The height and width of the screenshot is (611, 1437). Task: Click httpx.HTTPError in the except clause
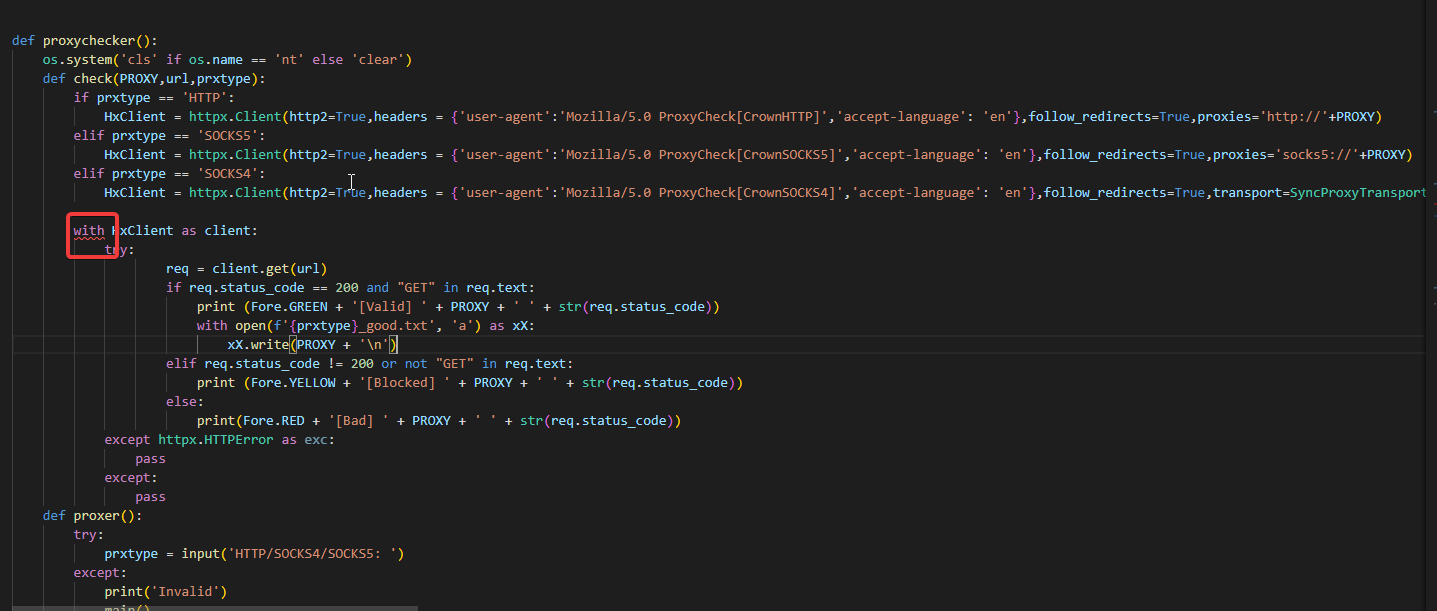point(216,440)
